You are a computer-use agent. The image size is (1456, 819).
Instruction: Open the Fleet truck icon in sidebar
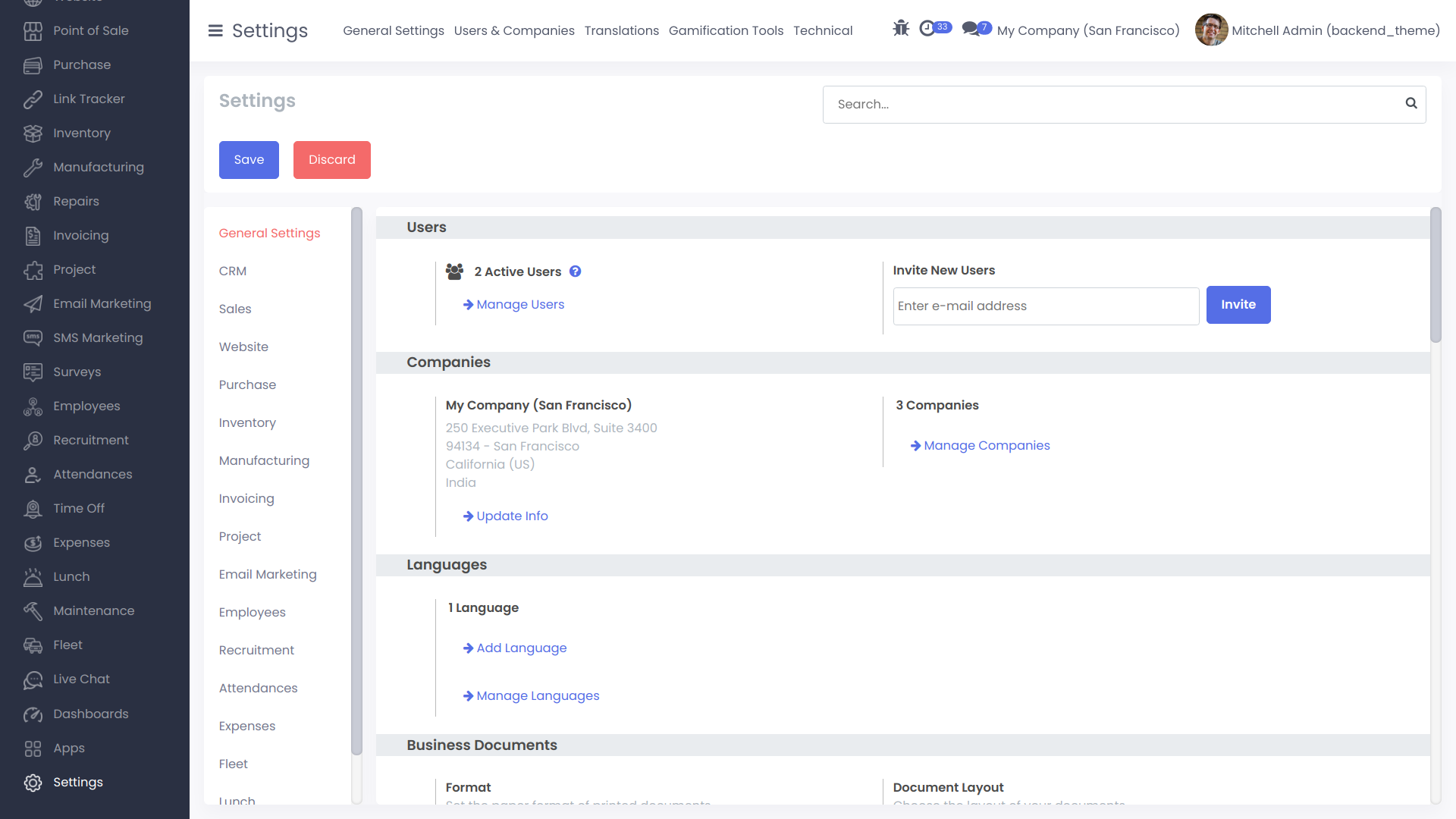[x=33, y=645]
